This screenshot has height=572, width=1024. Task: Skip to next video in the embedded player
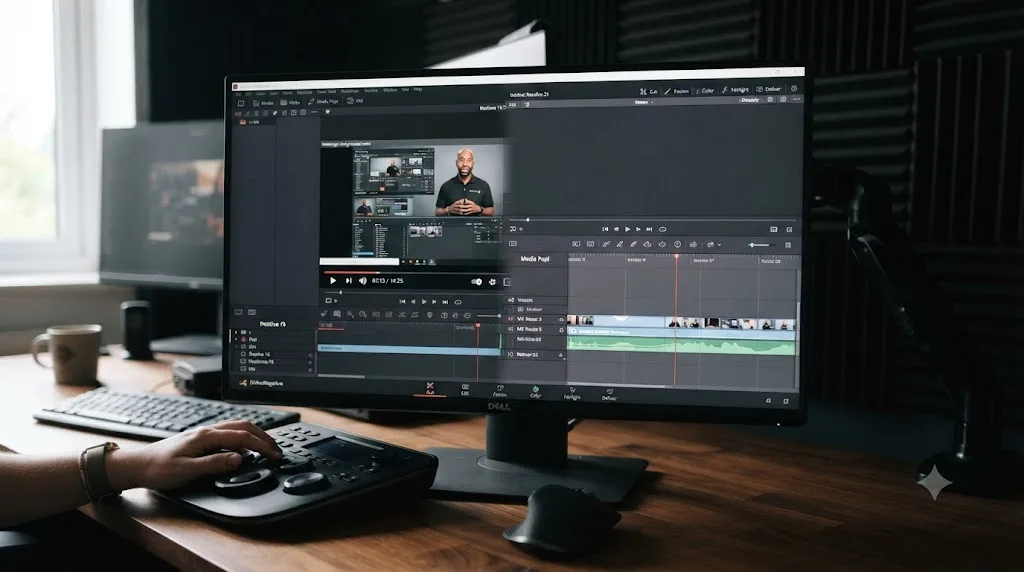348,281
